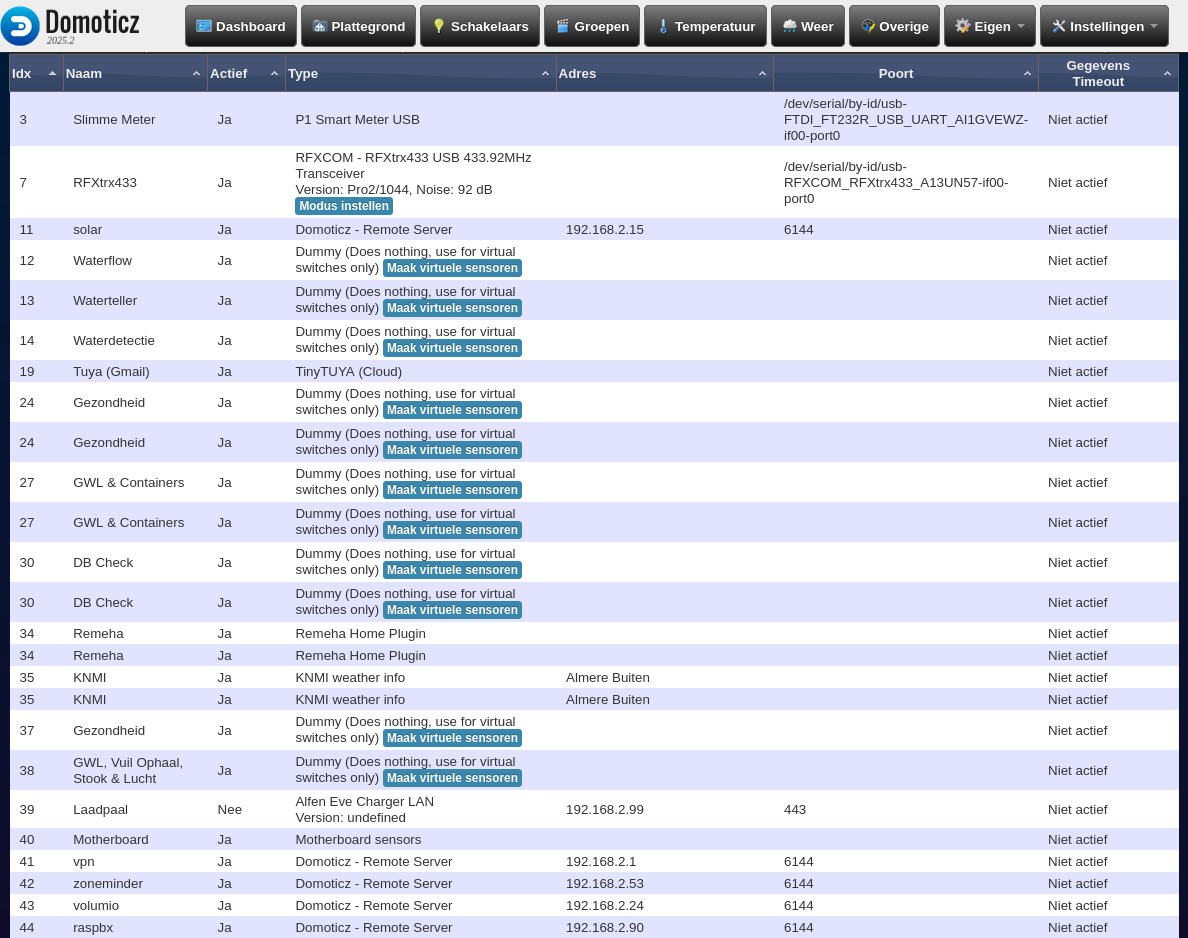This screenshot has width=1188, height=938.
Task: Click the Groepen clapperboard icon
Action: (562, 26)
